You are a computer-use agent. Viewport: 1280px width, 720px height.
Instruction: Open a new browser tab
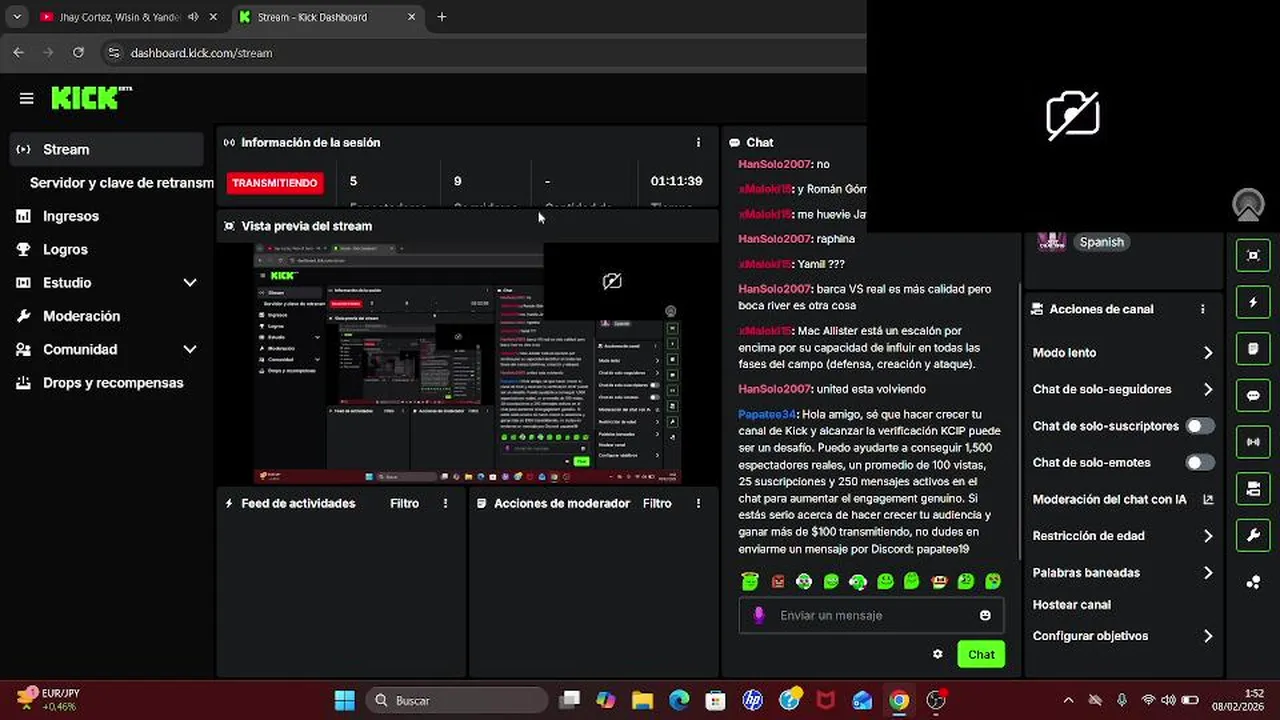442,17
